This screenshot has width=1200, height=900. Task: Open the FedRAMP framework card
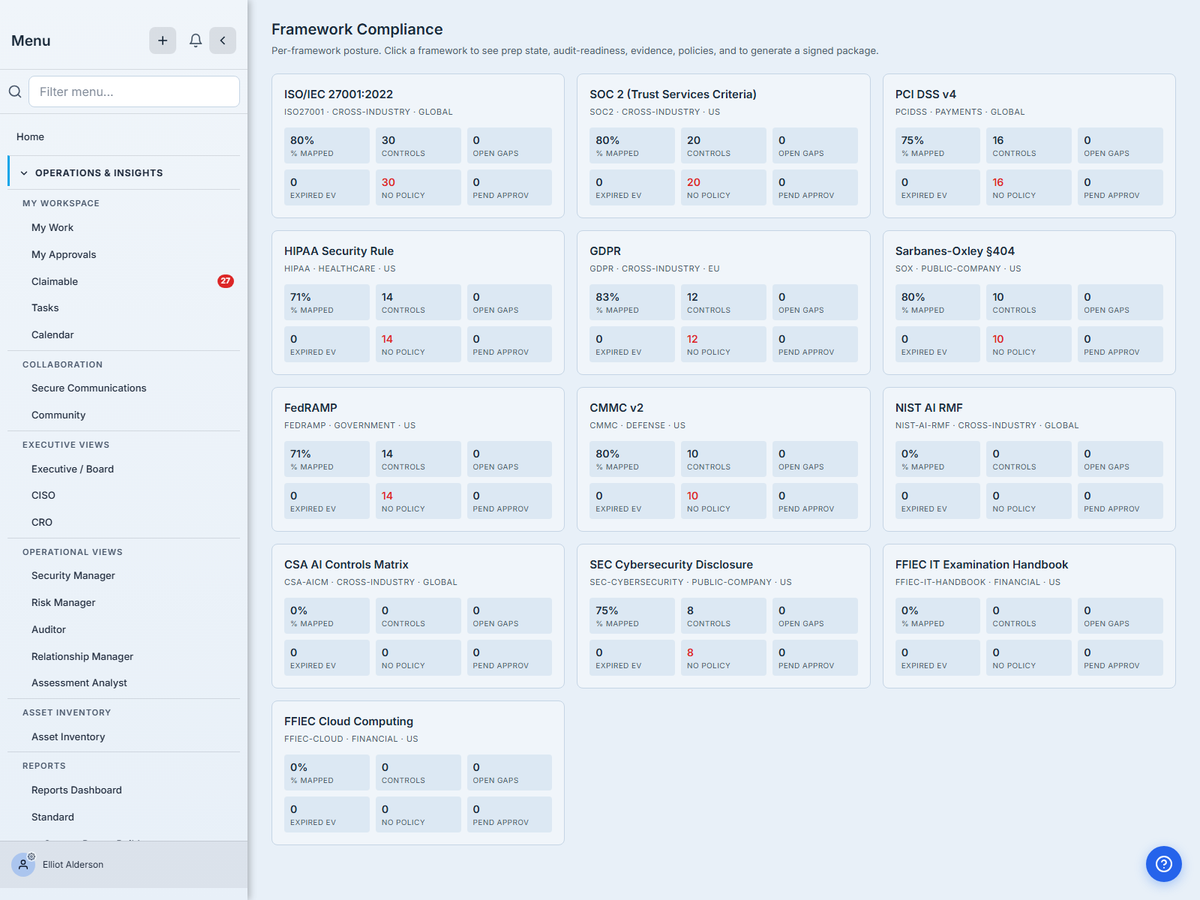(418, 459)
